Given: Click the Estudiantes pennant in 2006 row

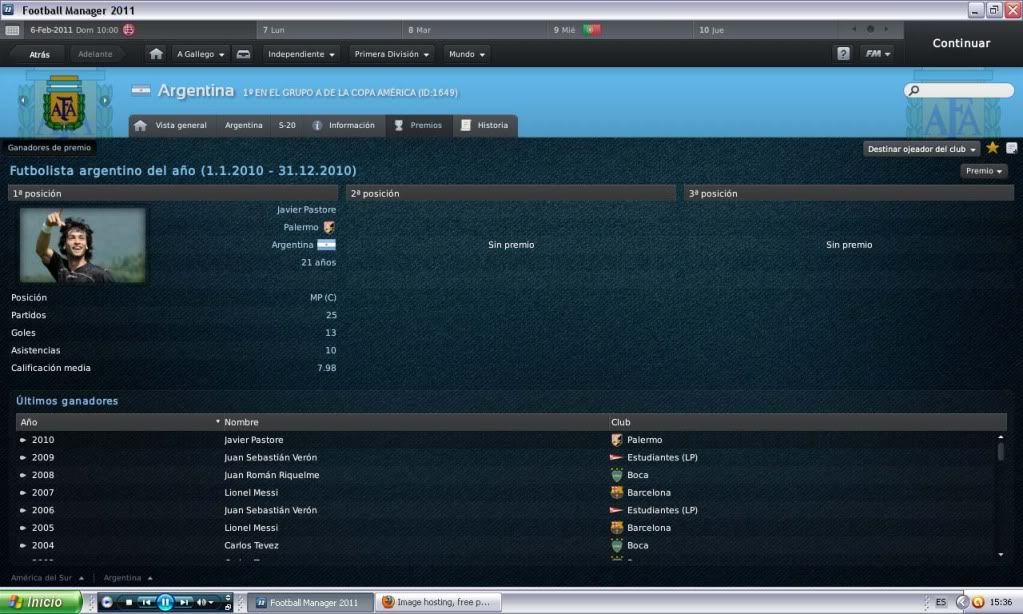Looking at the screenshot, I should pos(616,510).
